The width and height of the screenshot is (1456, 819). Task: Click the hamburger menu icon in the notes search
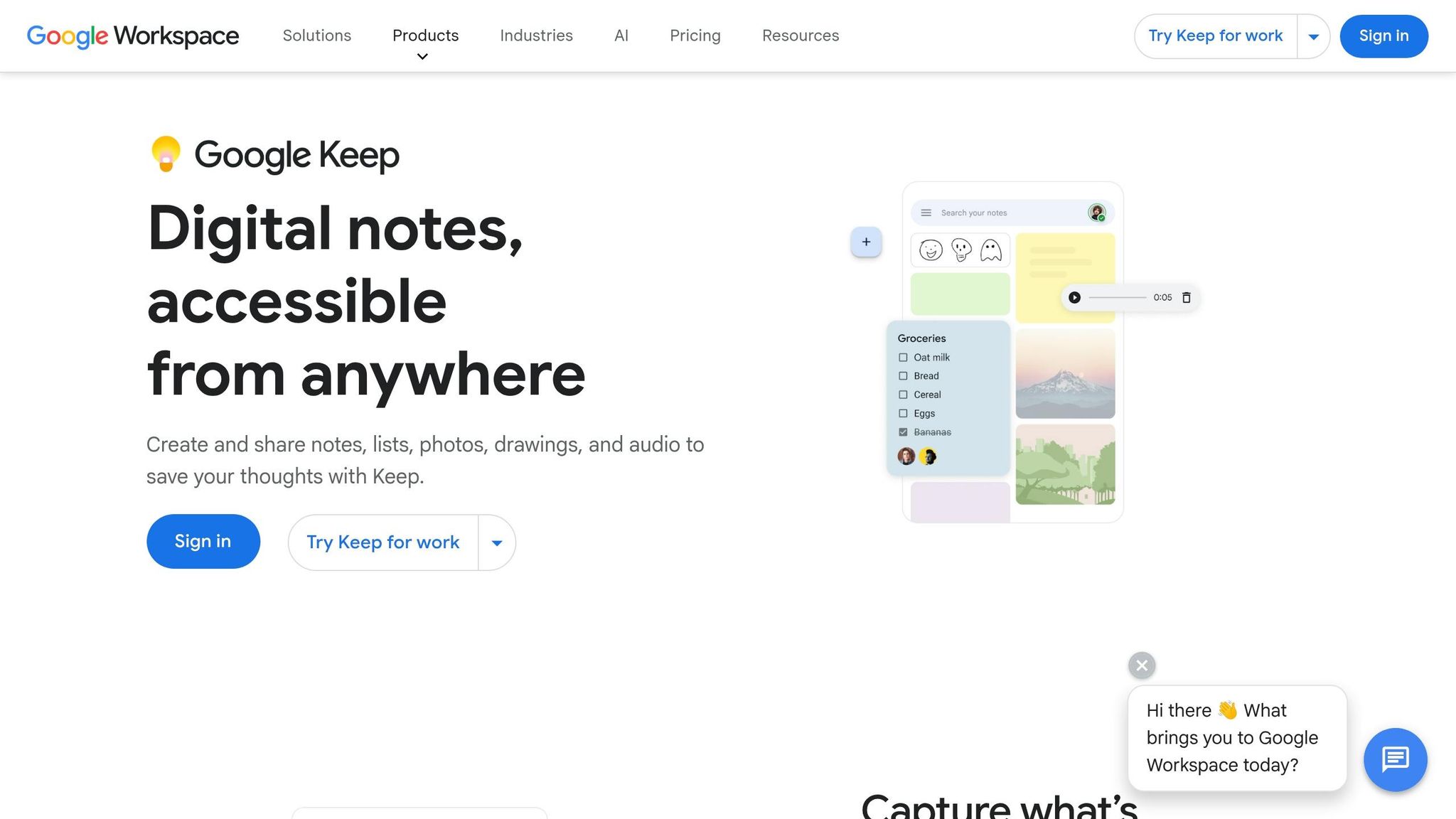[x=926, y=213]
